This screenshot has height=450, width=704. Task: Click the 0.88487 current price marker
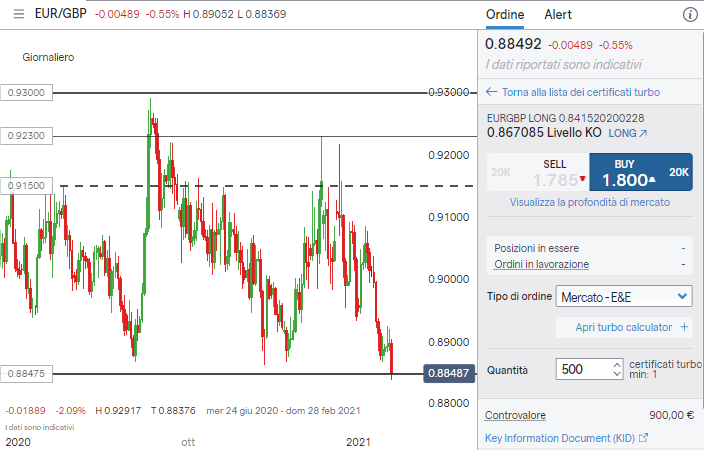(449, 373)
